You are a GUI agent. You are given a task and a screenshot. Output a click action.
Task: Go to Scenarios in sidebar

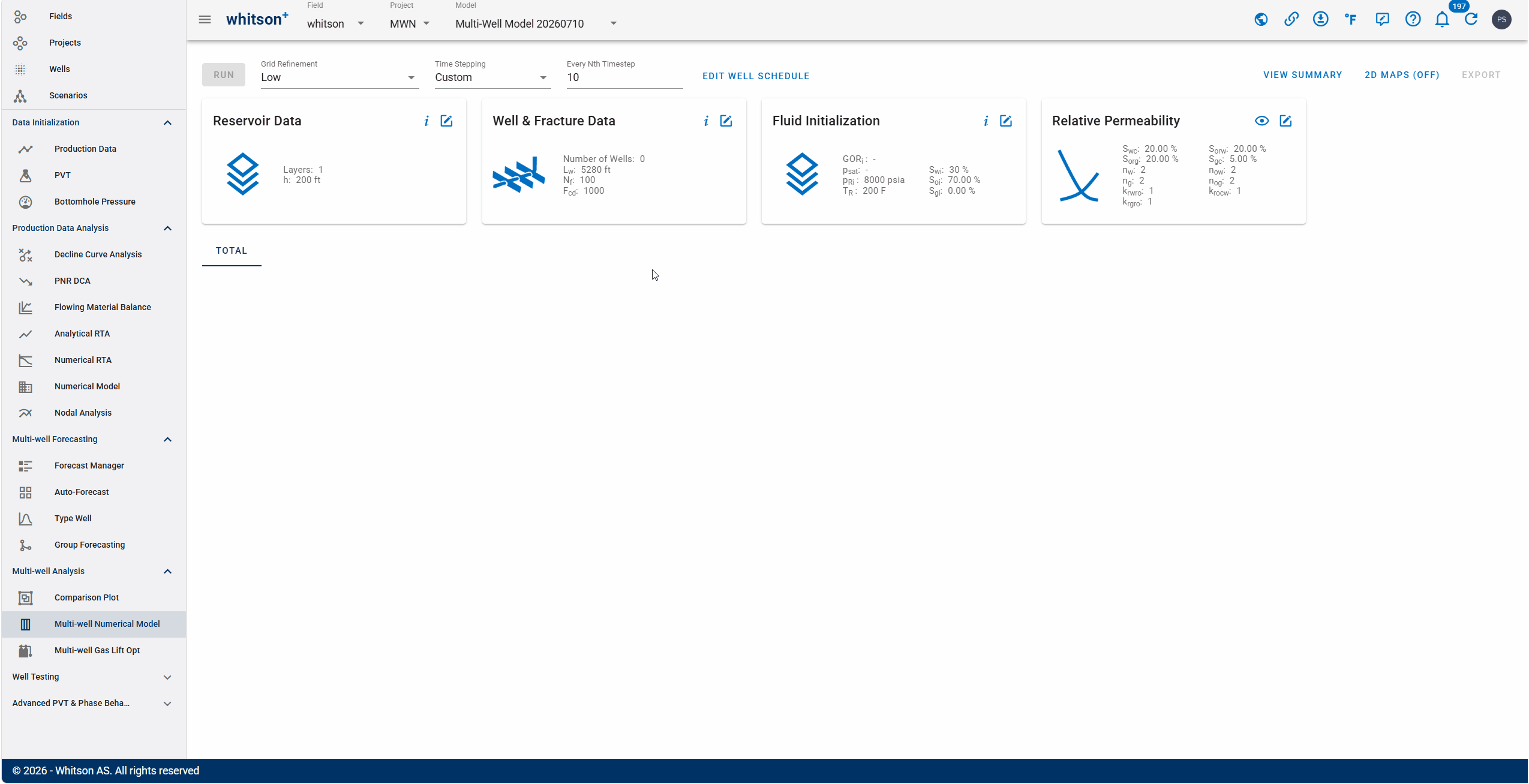coord(93,95)
